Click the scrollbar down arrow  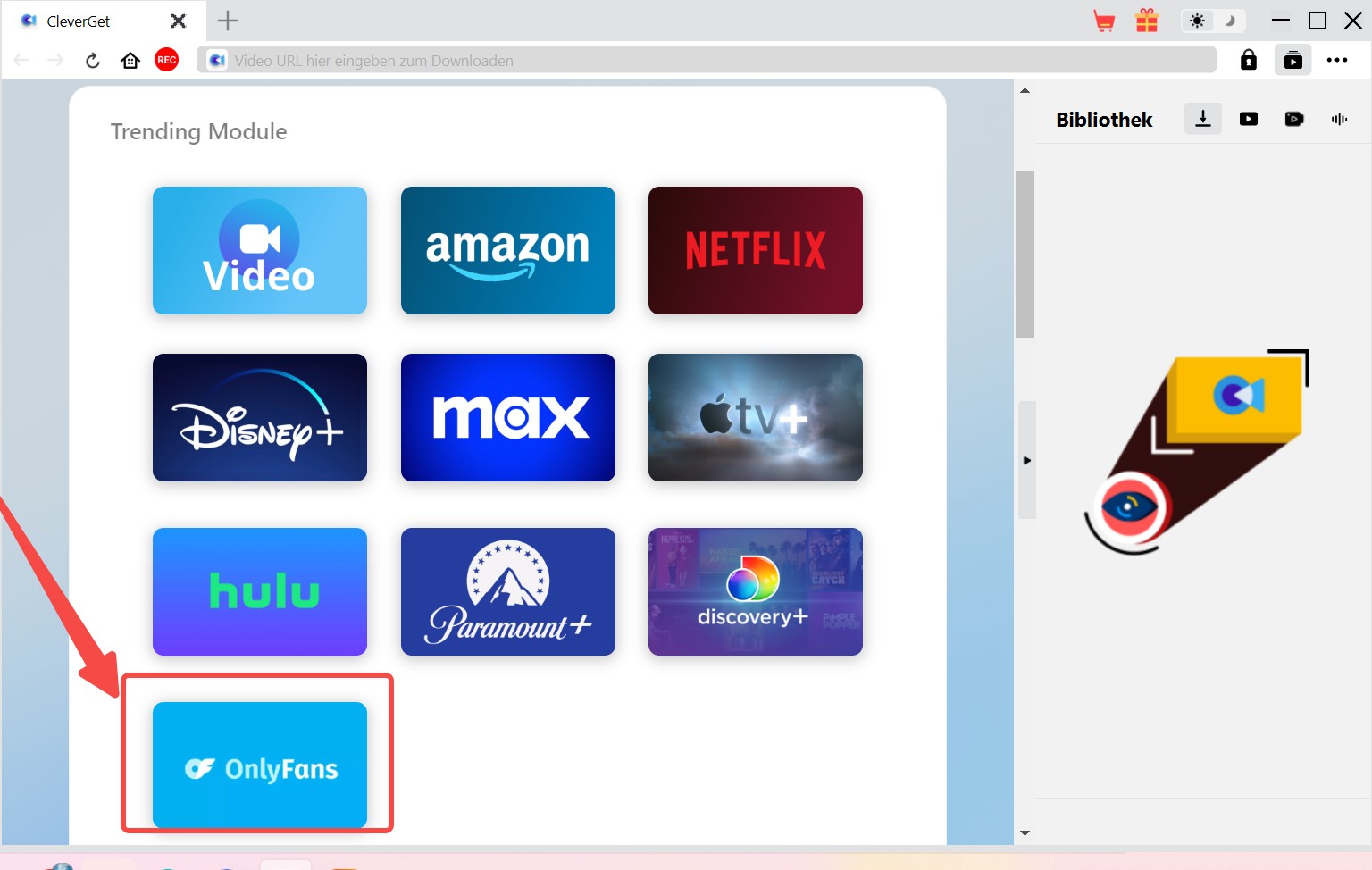pyautogui.click(x=1025, y=833)
